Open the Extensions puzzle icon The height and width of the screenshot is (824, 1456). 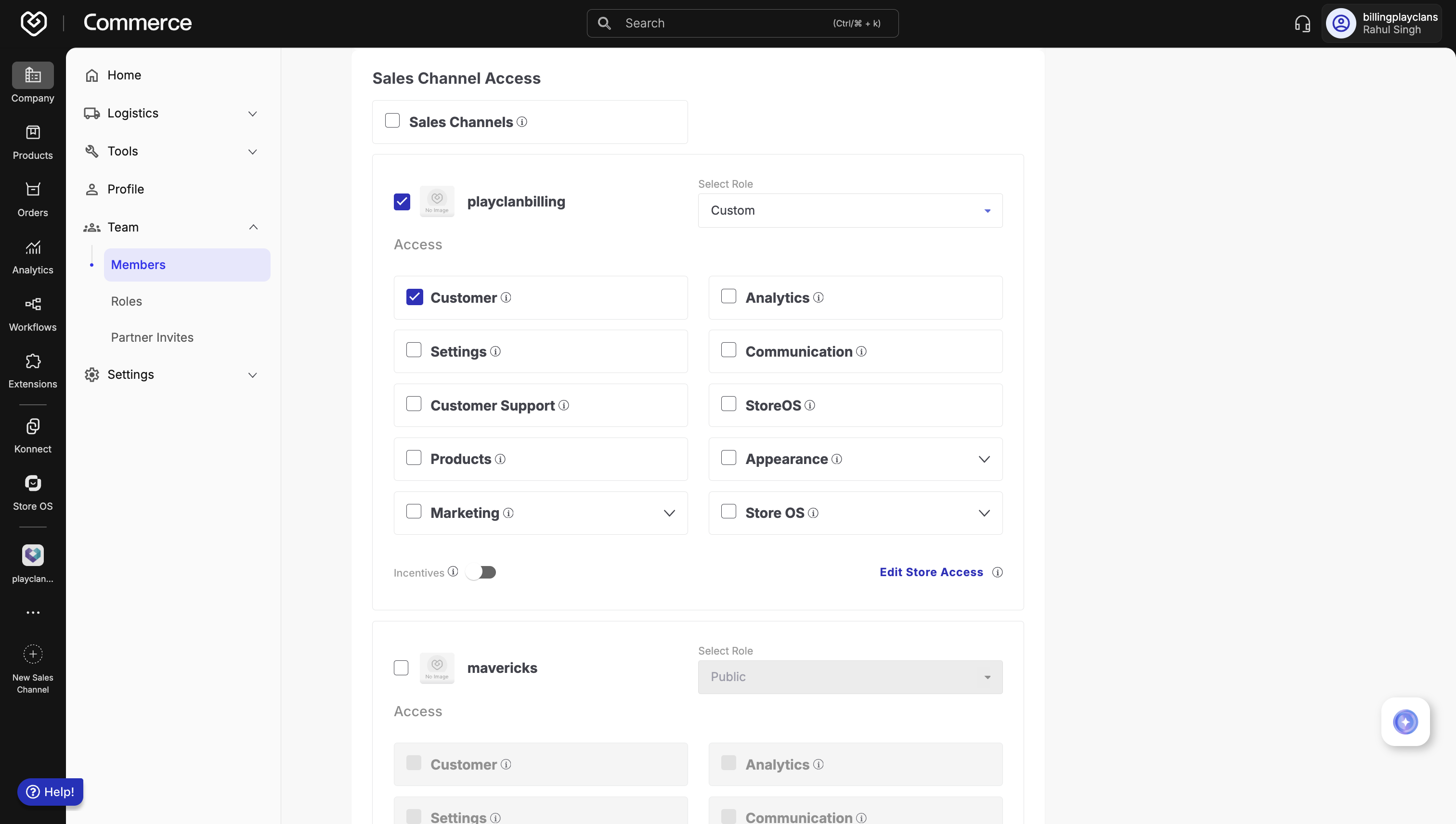tap(33, 361)
